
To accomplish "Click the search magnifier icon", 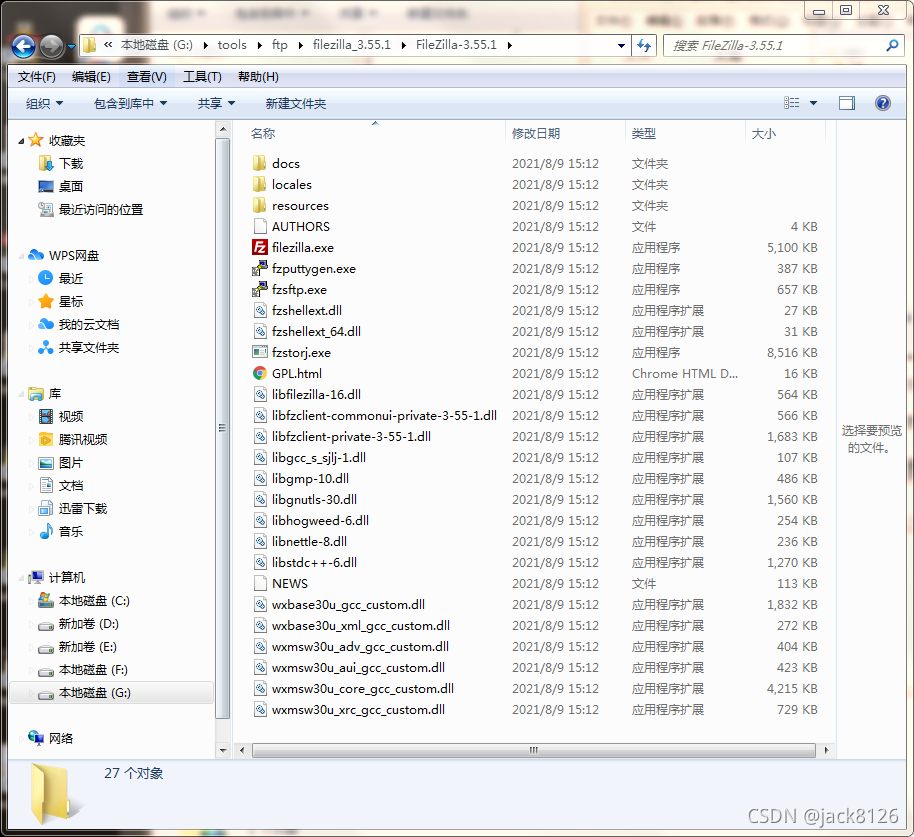I will (x=892, y=45).
